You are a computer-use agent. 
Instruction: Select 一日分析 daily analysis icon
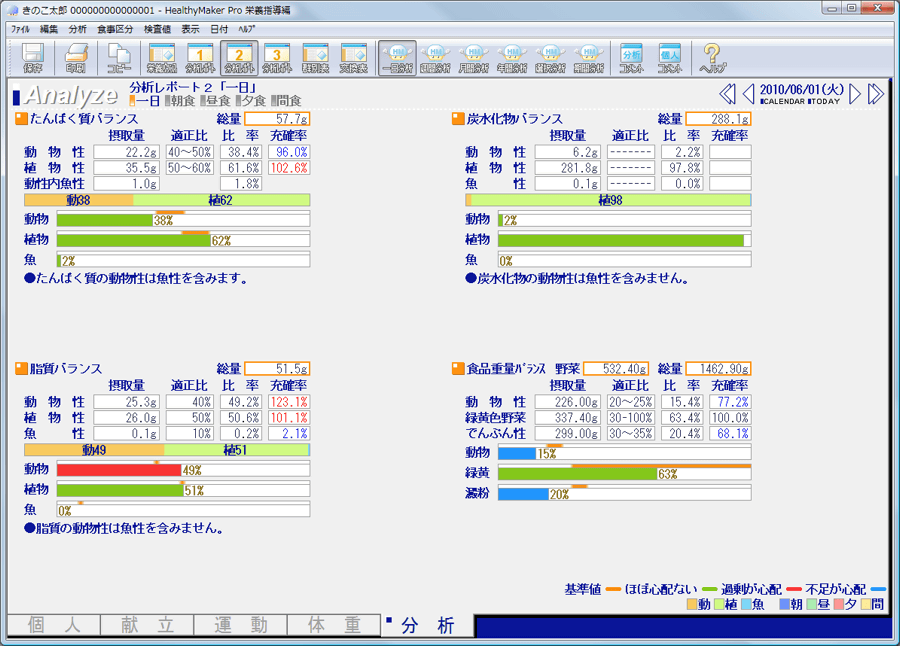click(397, 58)
